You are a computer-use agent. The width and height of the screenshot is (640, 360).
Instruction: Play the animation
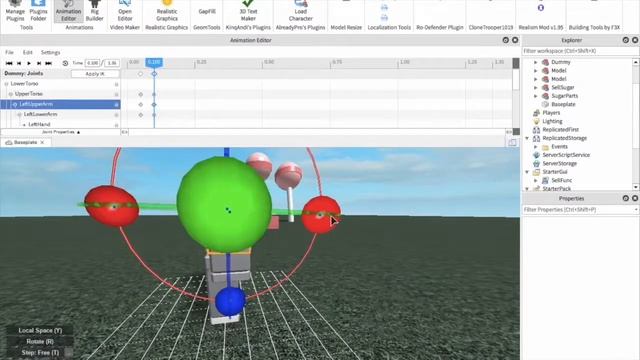click(29, 63)
